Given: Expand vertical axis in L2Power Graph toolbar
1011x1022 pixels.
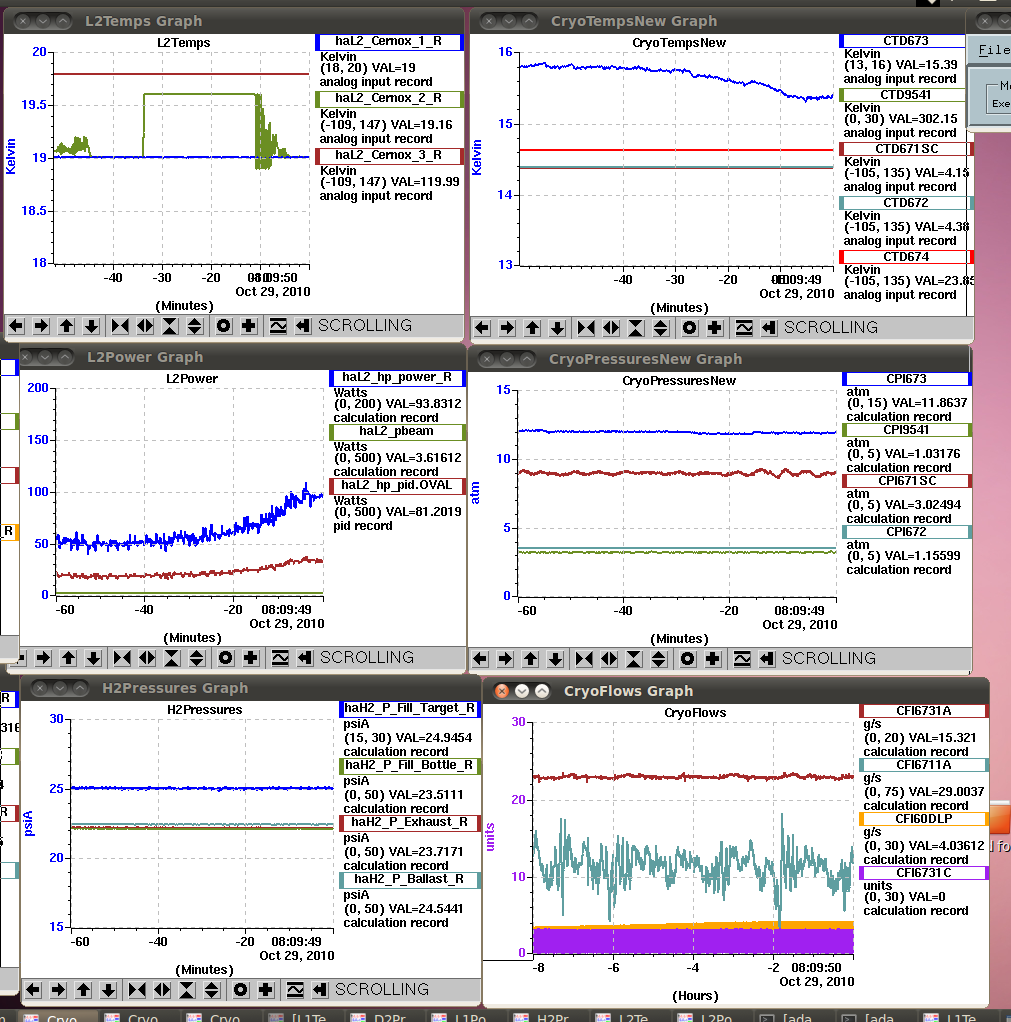Looking at the screenshot, I should coord(197,658).
